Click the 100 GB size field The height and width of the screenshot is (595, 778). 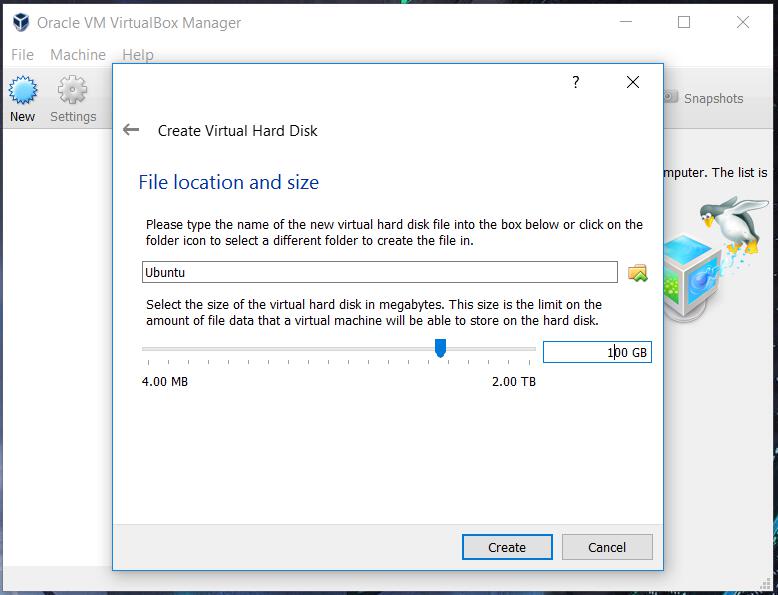pos(597,352)
